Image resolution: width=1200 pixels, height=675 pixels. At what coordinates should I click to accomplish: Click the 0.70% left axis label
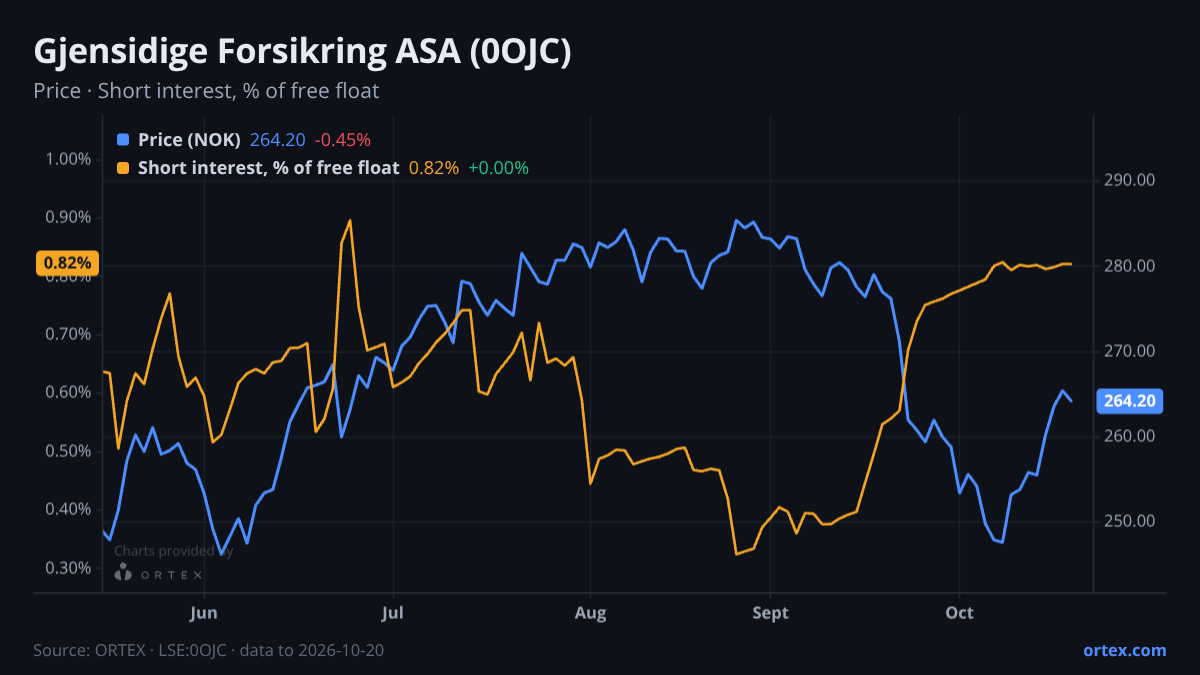(x=69, y=334)
